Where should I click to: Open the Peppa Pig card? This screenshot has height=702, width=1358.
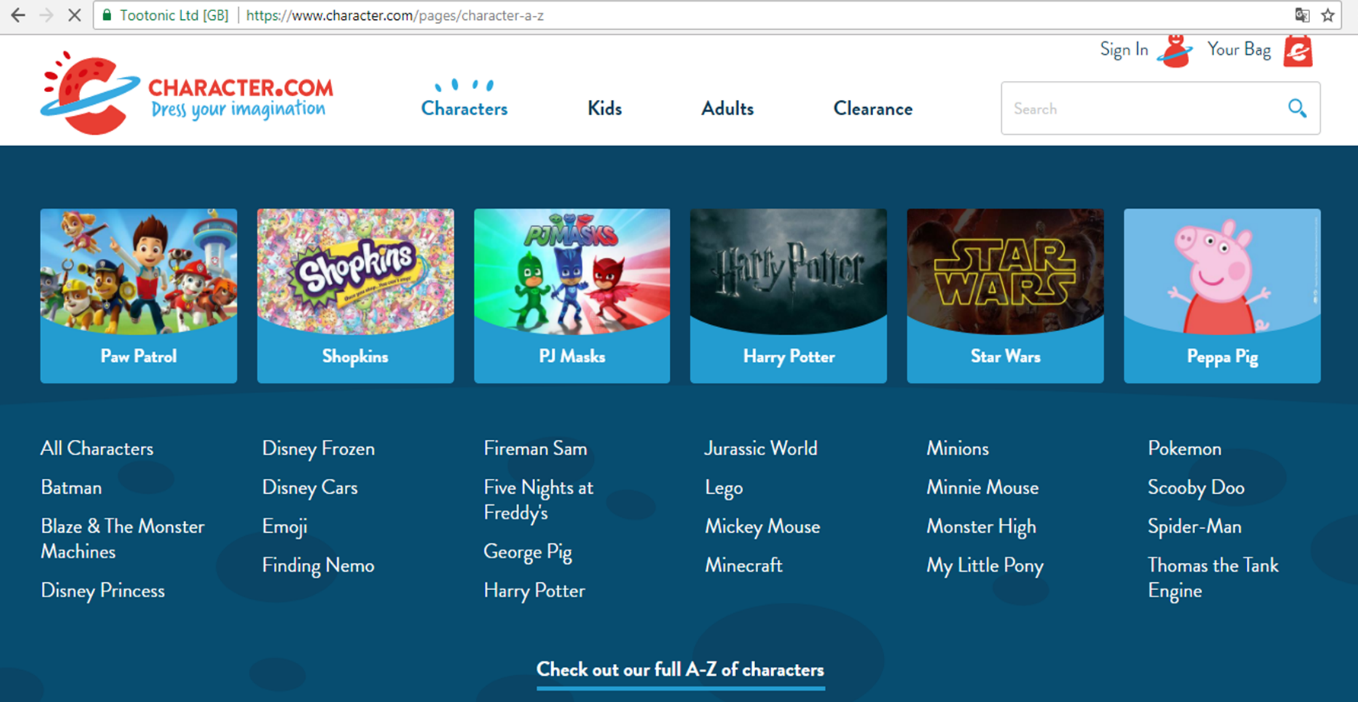[x=1222, y=296]
